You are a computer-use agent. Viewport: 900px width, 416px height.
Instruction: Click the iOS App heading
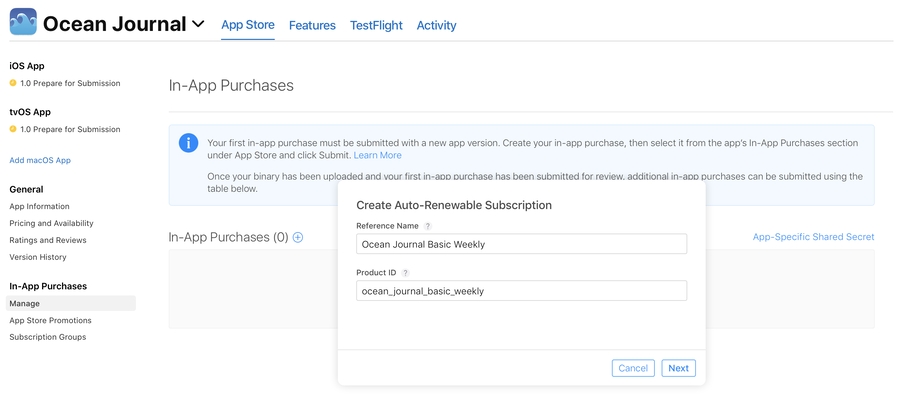pyautogui.click(x=27, y=66)
